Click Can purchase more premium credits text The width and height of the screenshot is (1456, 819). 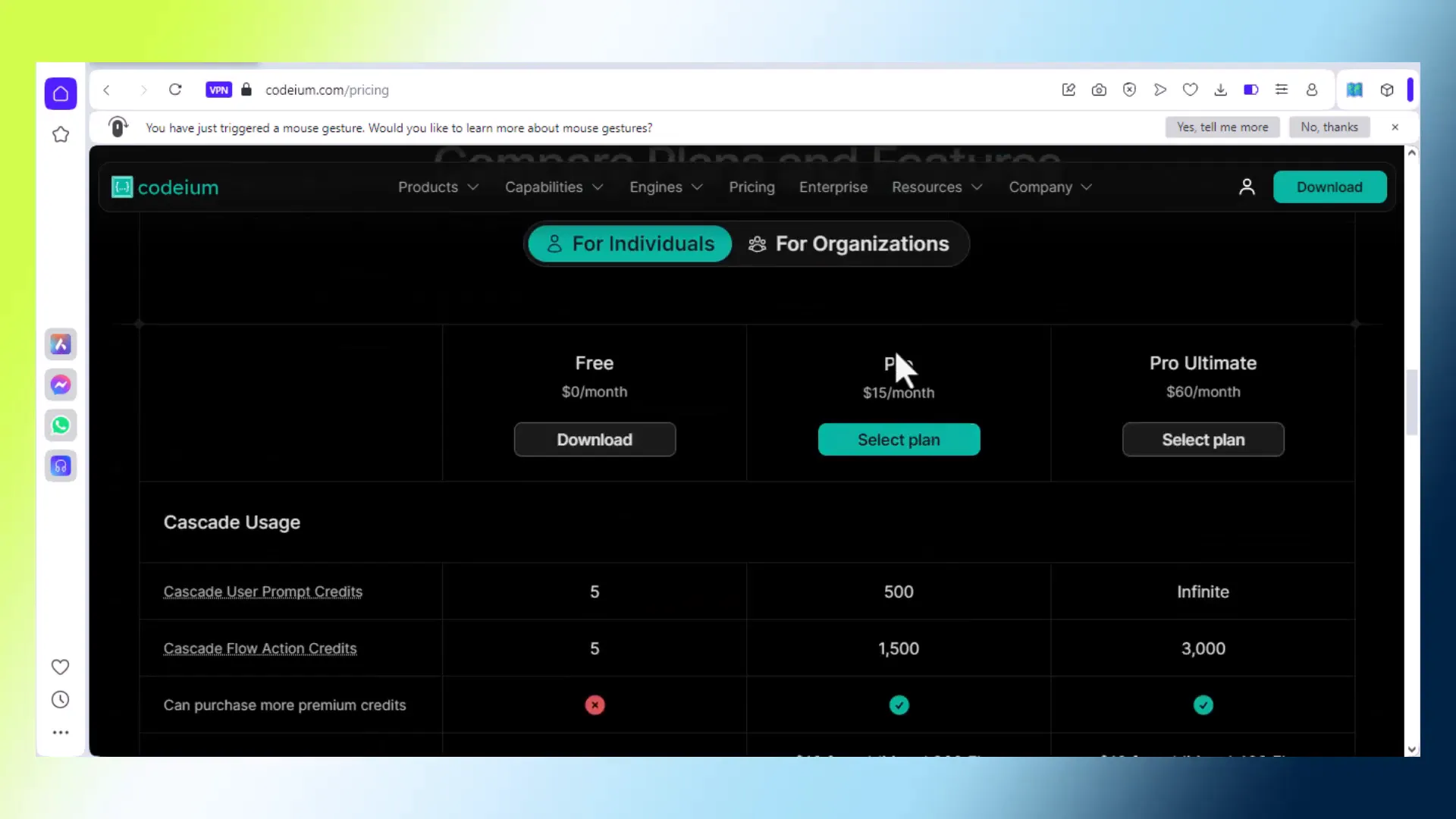tap(284, 705)
